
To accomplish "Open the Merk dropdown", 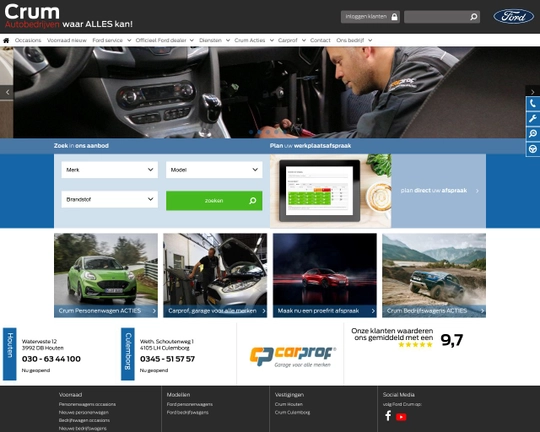I will (x=110, y=170).
